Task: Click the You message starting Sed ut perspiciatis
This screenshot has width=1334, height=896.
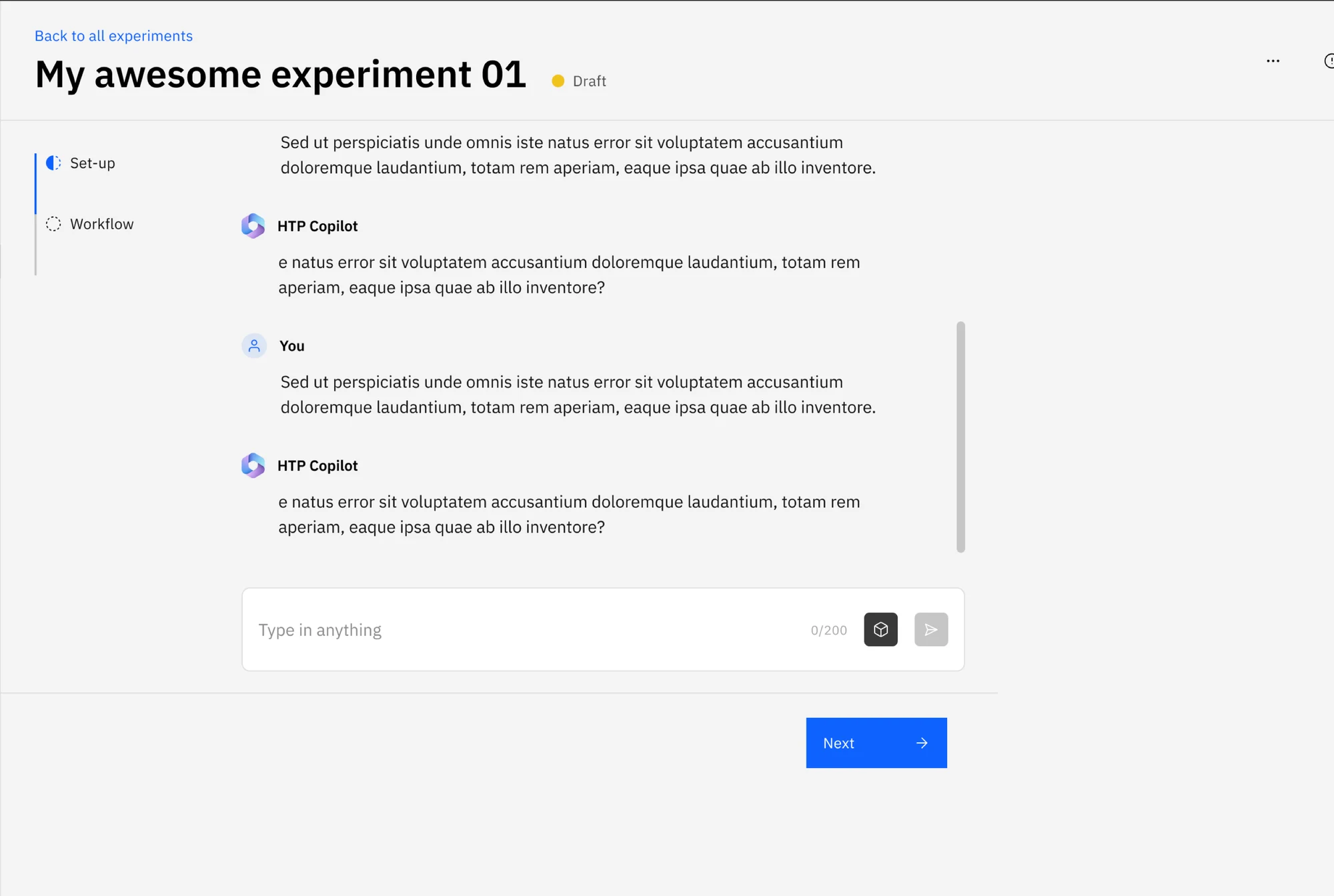Action: [x=578, y=395]
